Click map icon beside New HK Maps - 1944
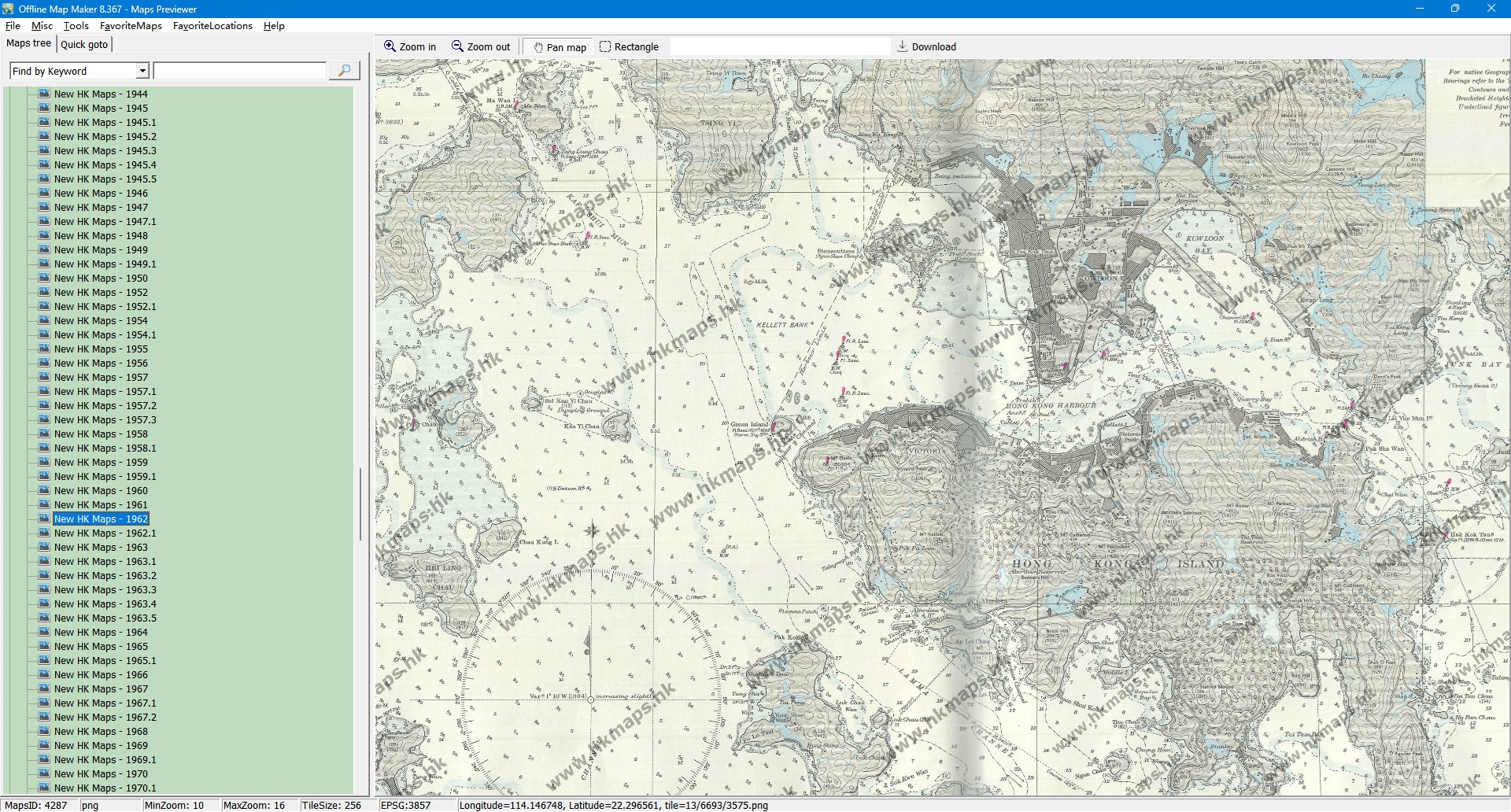Screen dimensions: 1511x812 (44, 94)
